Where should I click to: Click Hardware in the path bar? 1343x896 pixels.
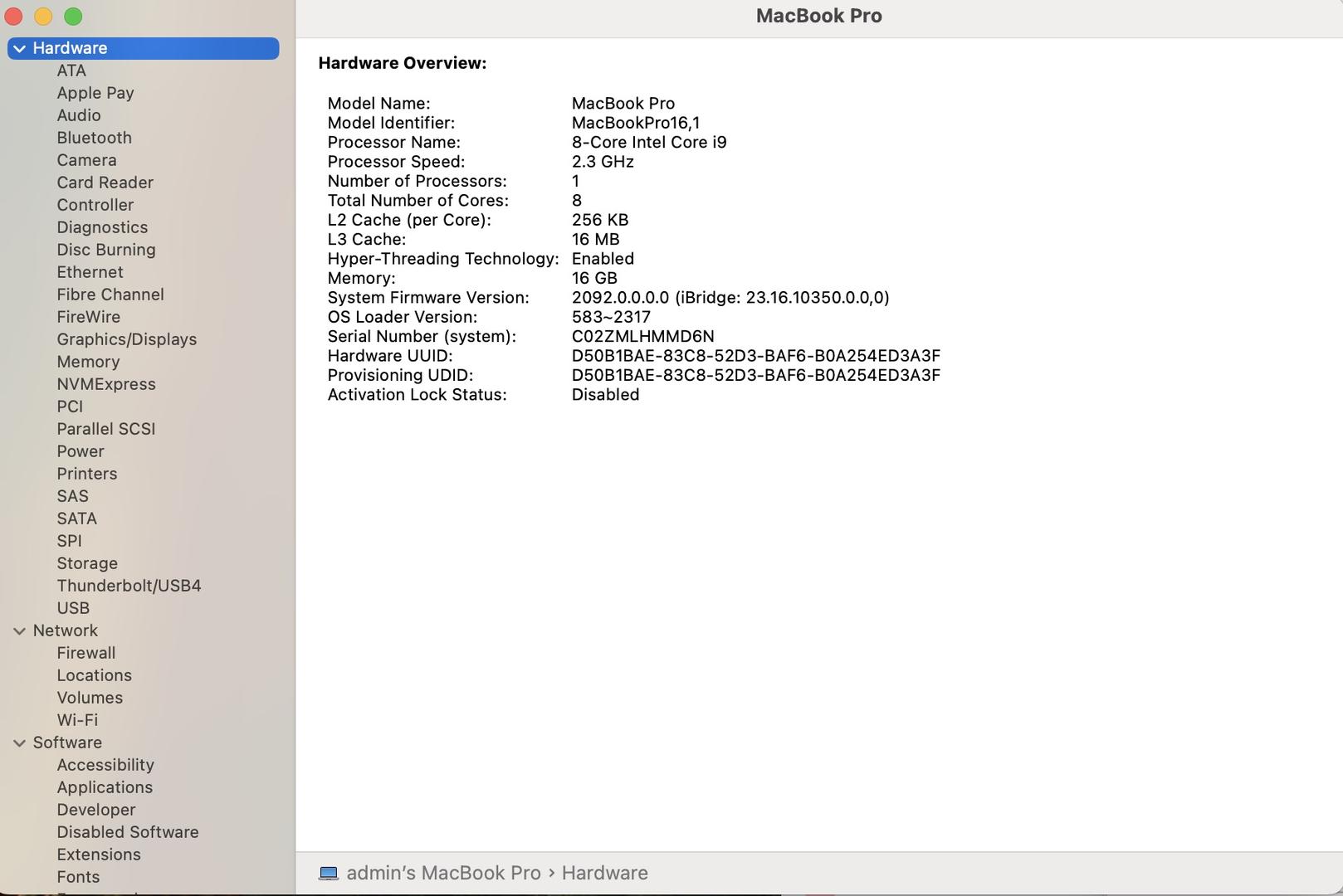coord(604,873)
